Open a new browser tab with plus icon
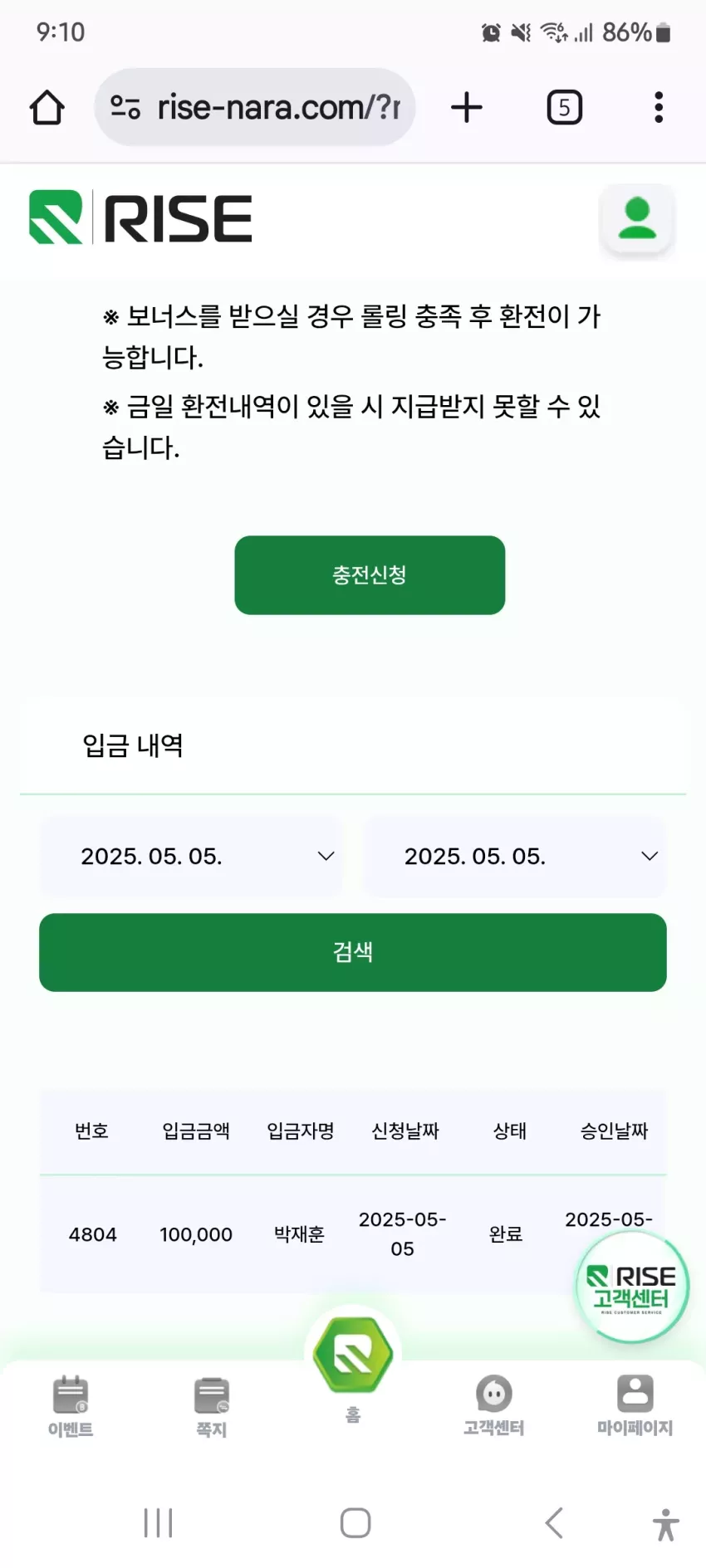 tap(467, 107)
